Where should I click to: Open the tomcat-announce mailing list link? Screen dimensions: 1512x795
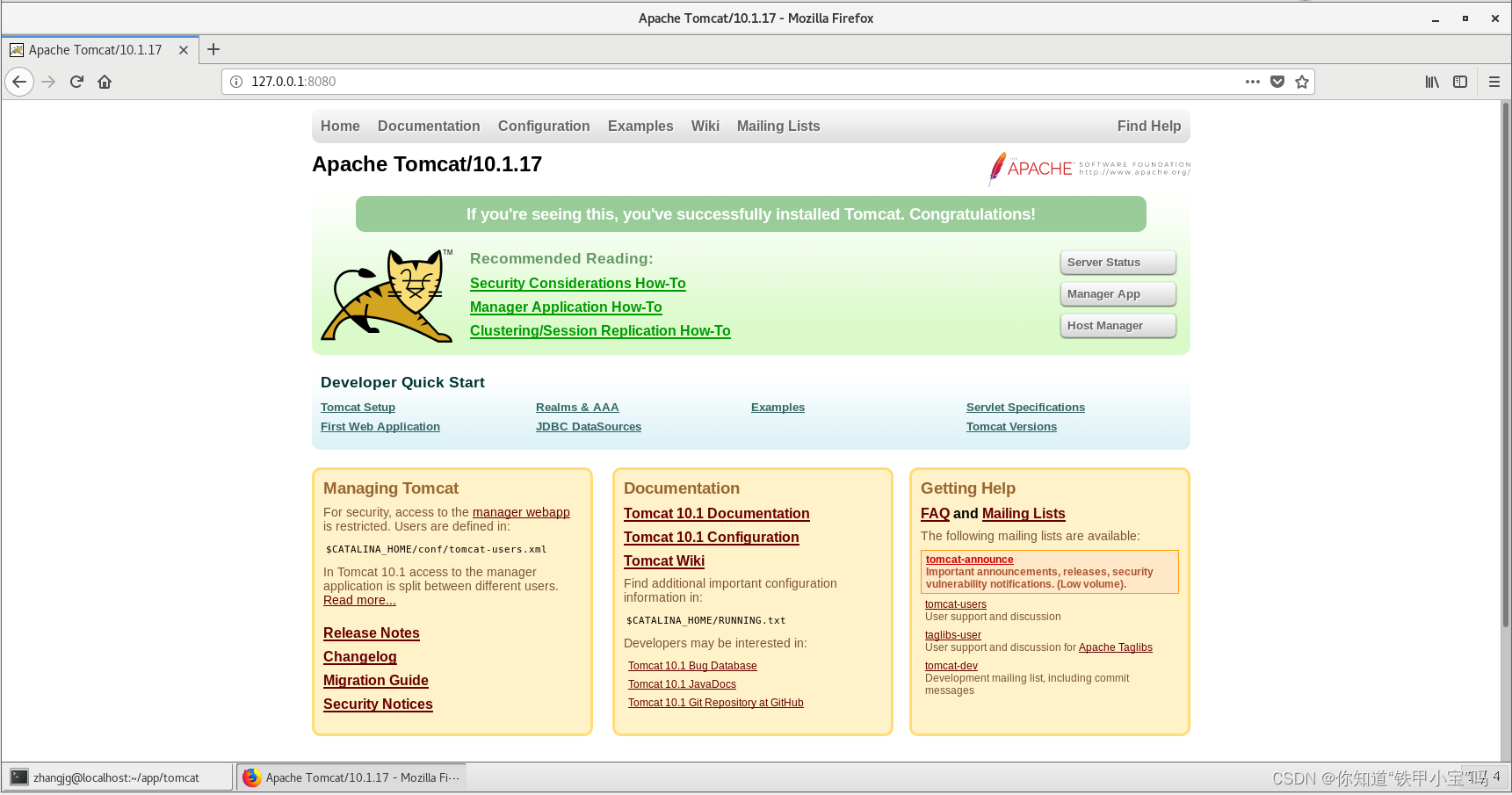pyautogui.click(x=969, y=560)
